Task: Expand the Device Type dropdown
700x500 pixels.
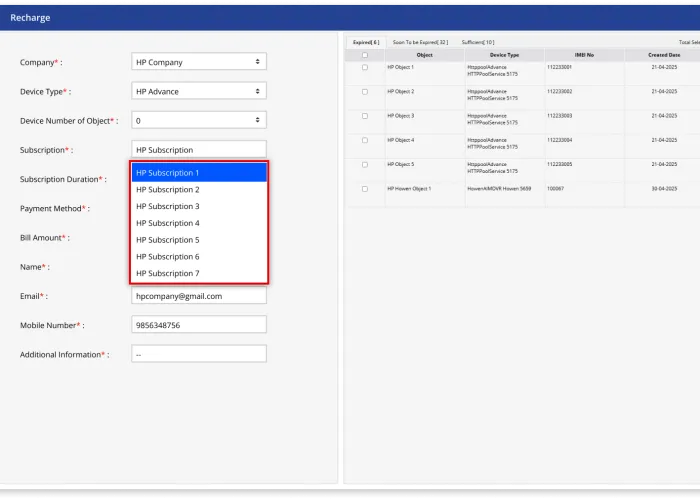Action: tap(199, 91)
